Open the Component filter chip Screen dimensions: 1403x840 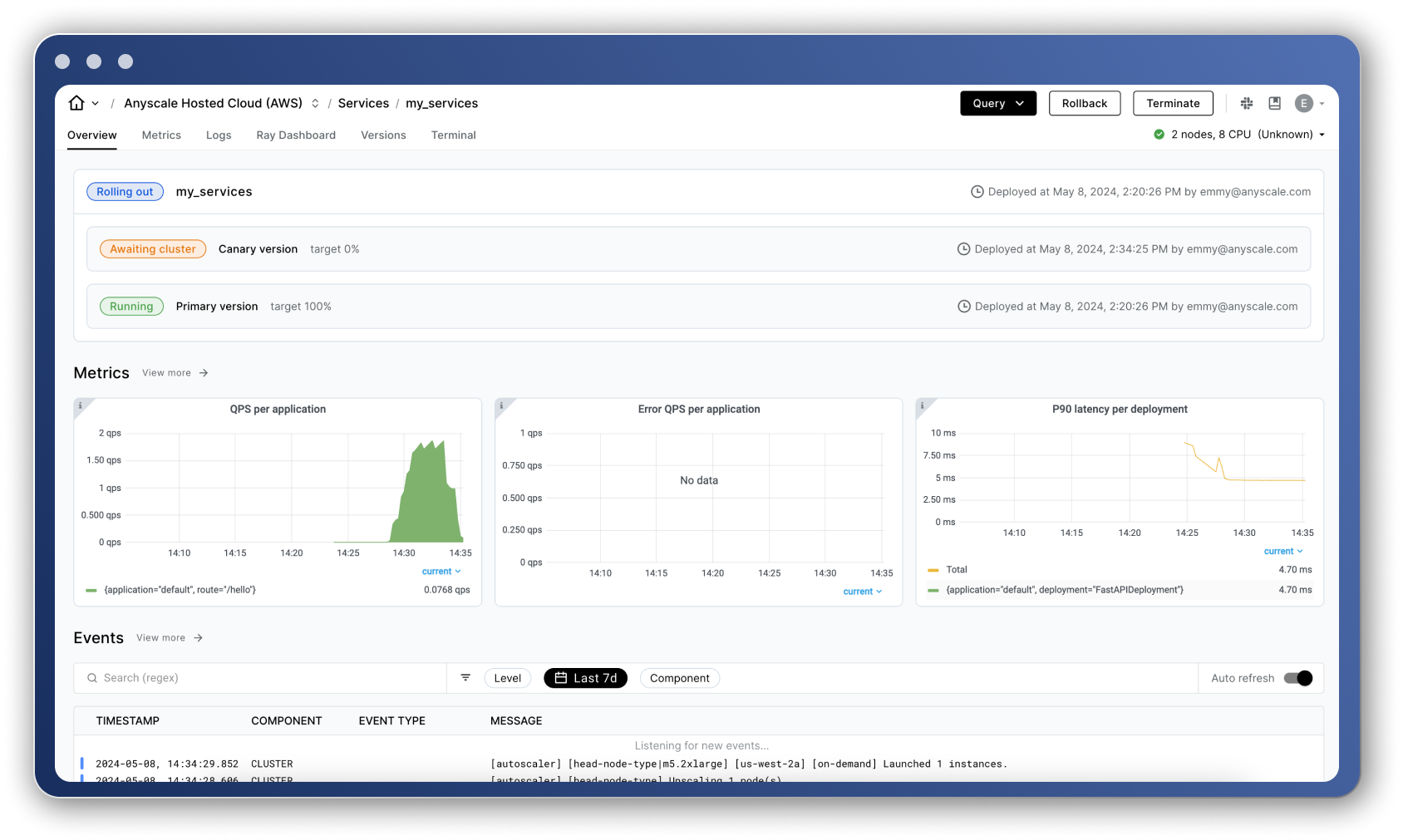(679, 678)
